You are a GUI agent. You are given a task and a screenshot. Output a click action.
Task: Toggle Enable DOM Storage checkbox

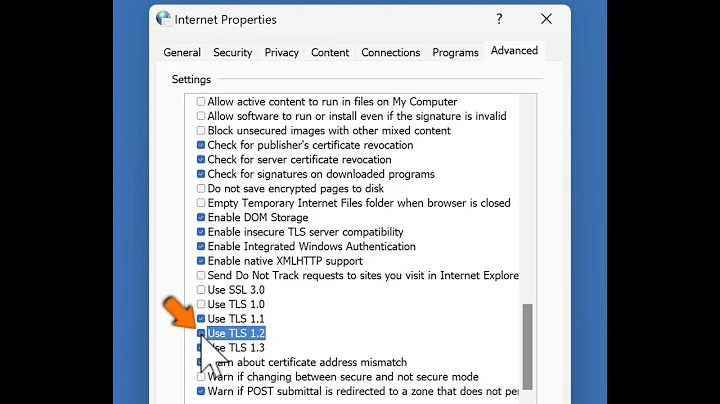tap(201, 217)
